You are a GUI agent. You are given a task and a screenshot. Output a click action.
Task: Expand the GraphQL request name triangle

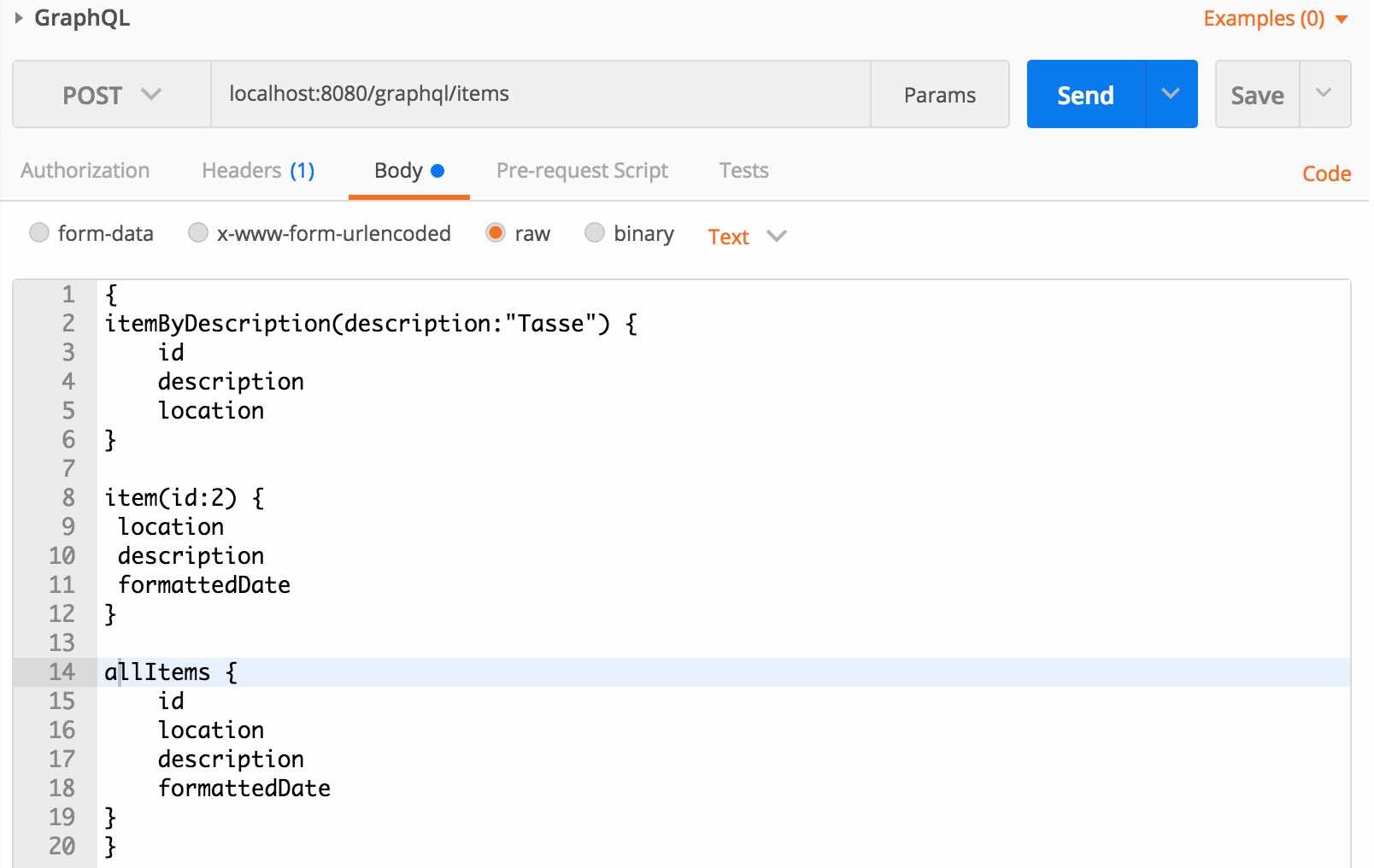19,18
